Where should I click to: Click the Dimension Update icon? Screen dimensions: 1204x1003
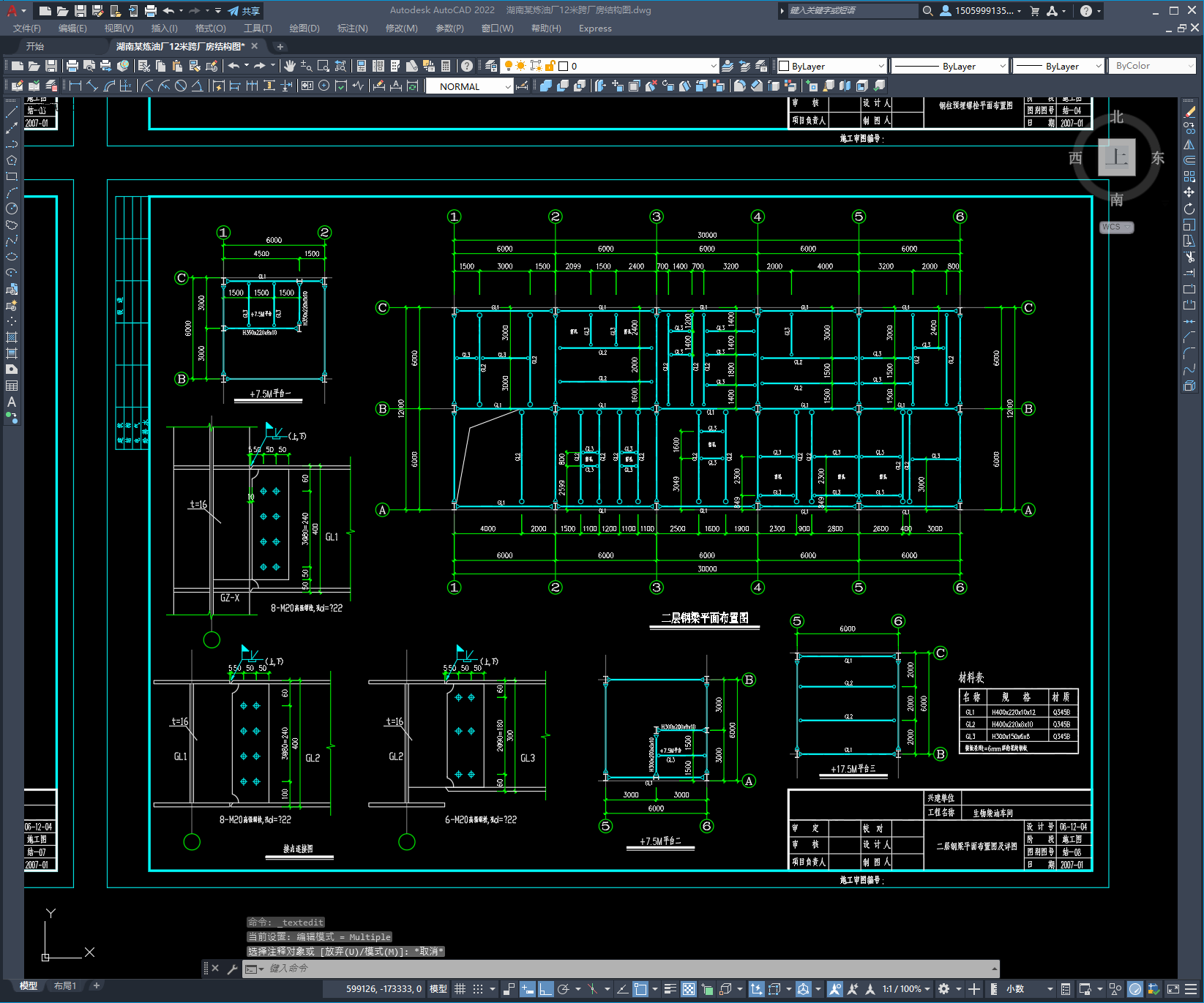[413, 86]
